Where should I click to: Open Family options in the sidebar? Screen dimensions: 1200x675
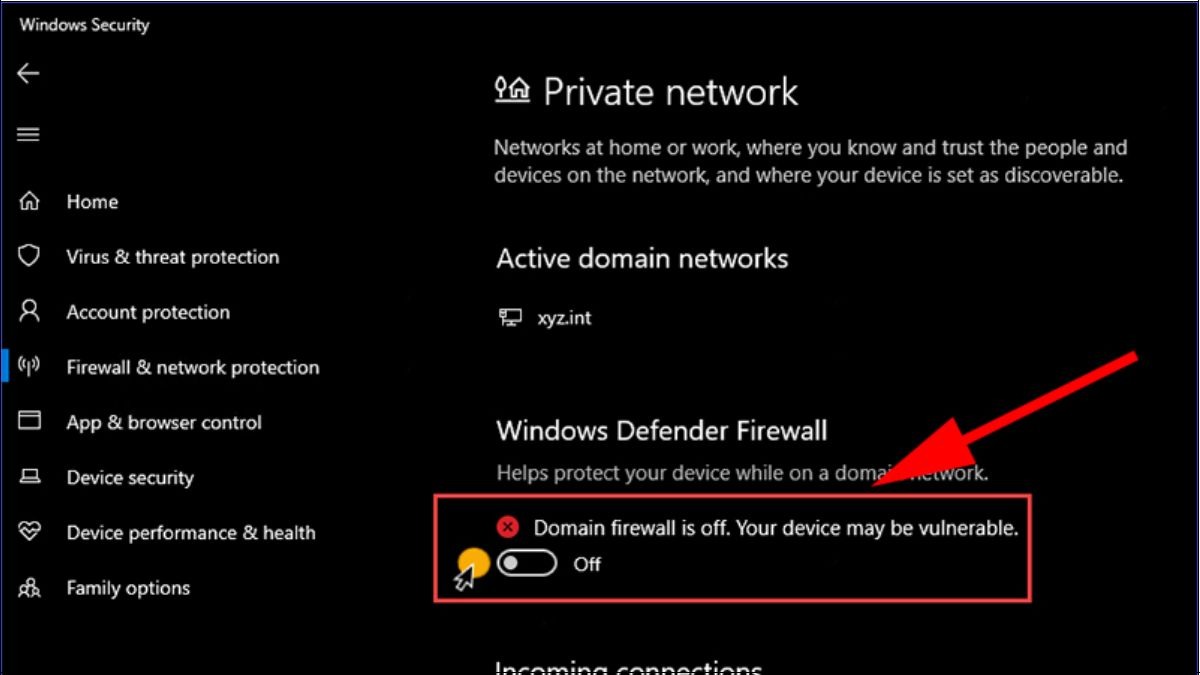click(128, 588)
